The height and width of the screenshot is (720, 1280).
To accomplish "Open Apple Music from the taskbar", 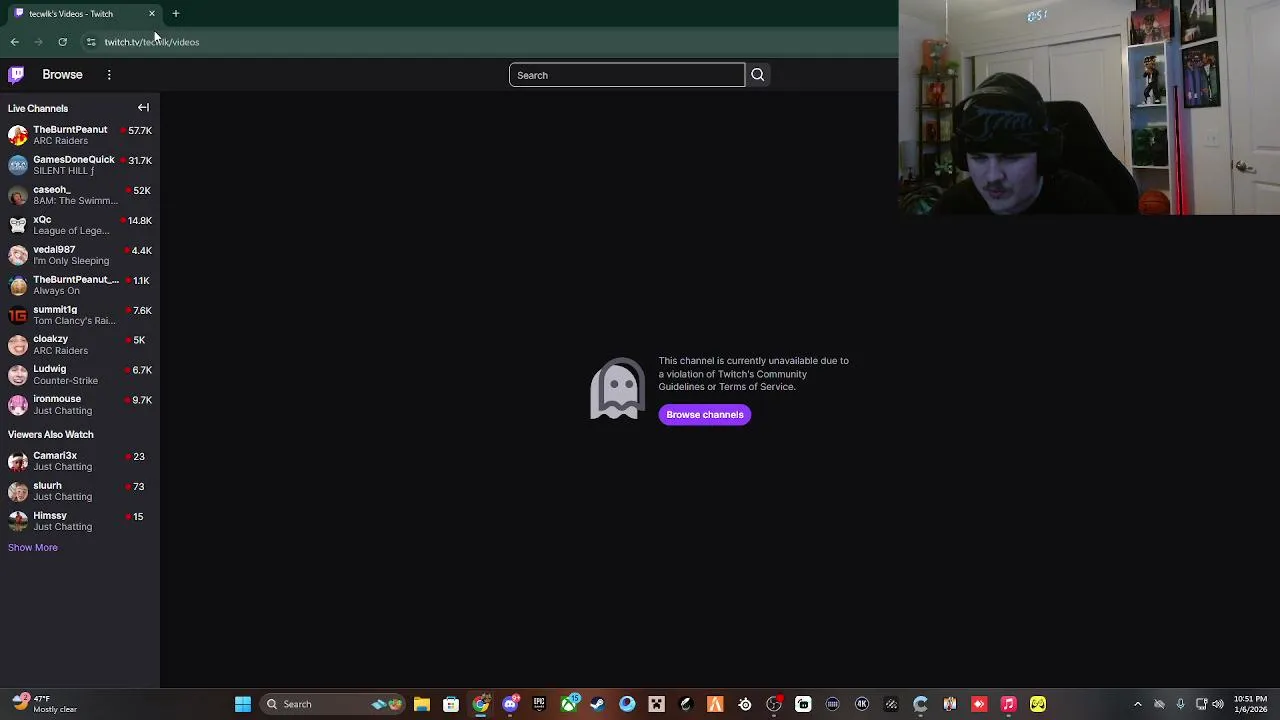I will 1008,704.
